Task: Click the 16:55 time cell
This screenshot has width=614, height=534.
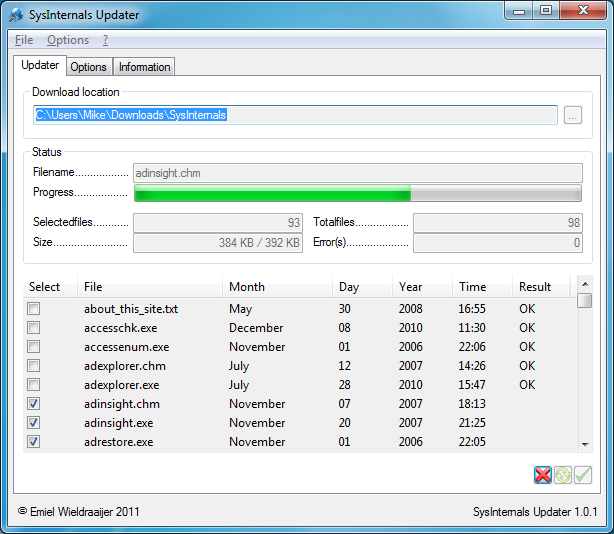Action: (x=472, y=309)
